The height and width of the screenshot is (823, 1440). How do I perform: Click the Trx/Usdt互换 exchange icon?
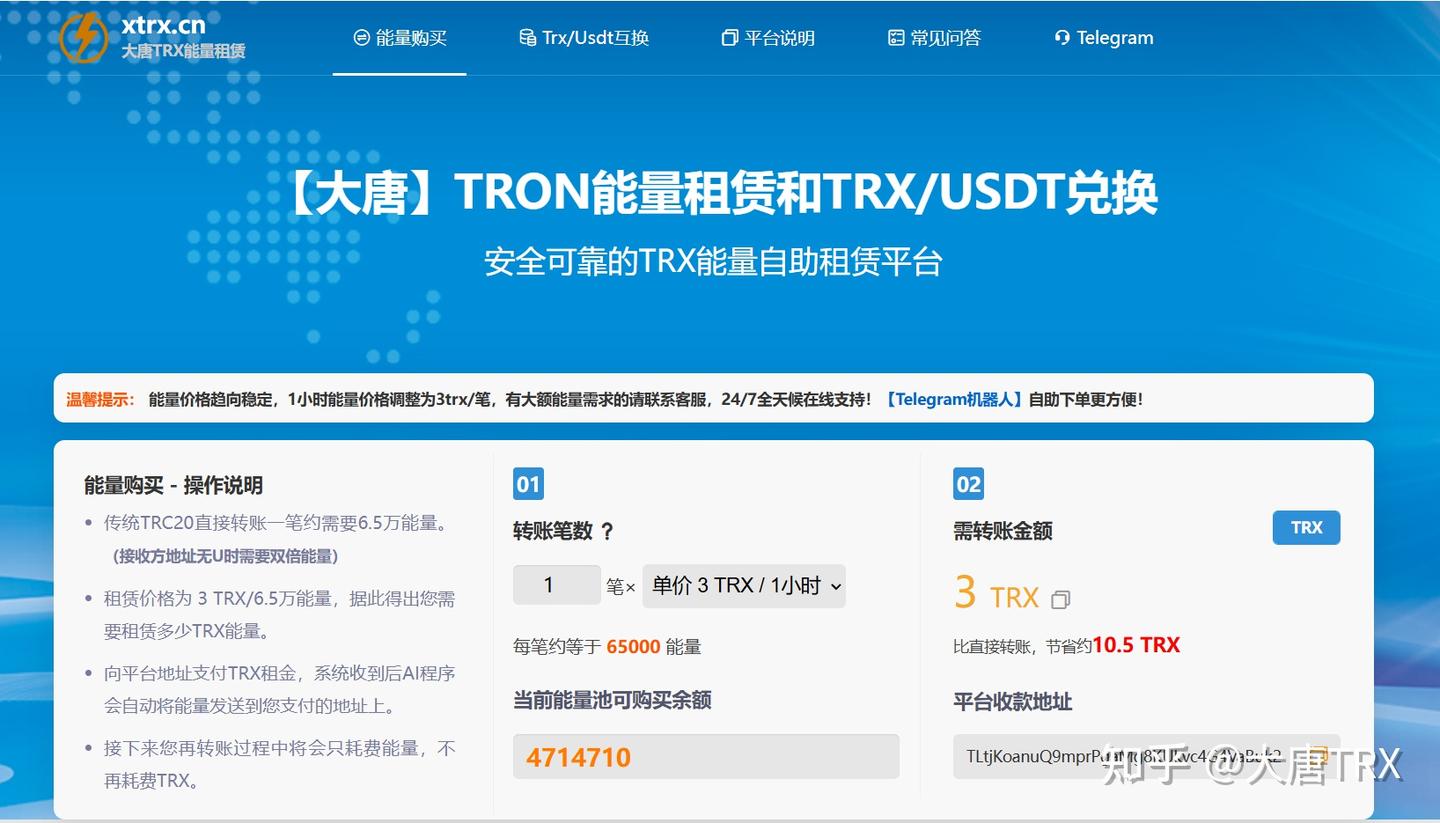click(x=527, y=38)
